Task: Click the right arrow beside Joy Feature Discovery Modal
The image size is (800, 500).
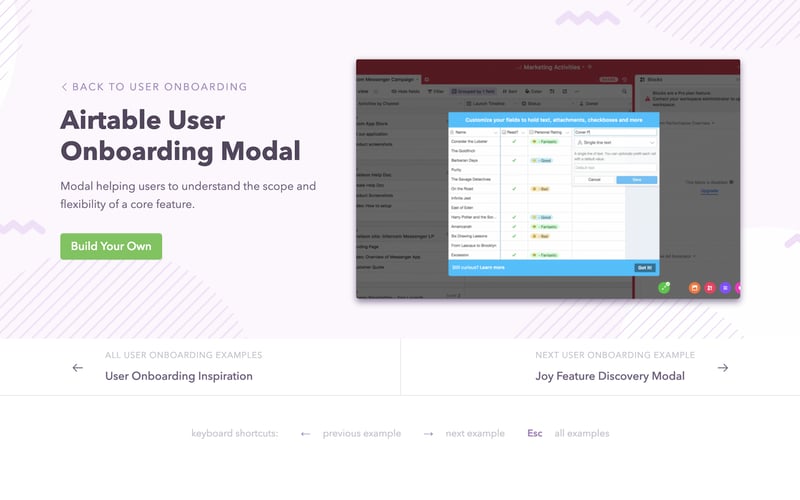Action: [x=722, y=367]
